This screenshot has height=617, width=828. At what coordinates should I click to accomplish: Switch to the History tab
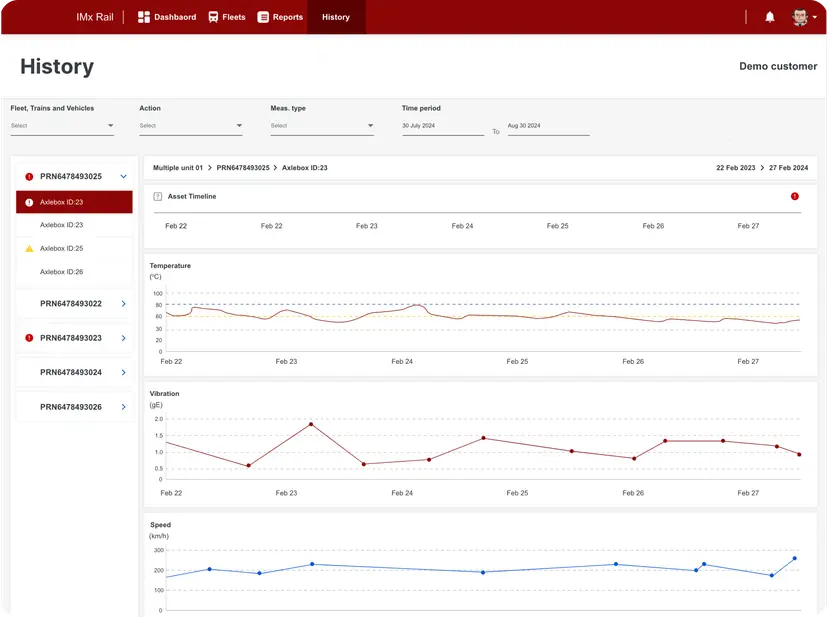[335, 16]
